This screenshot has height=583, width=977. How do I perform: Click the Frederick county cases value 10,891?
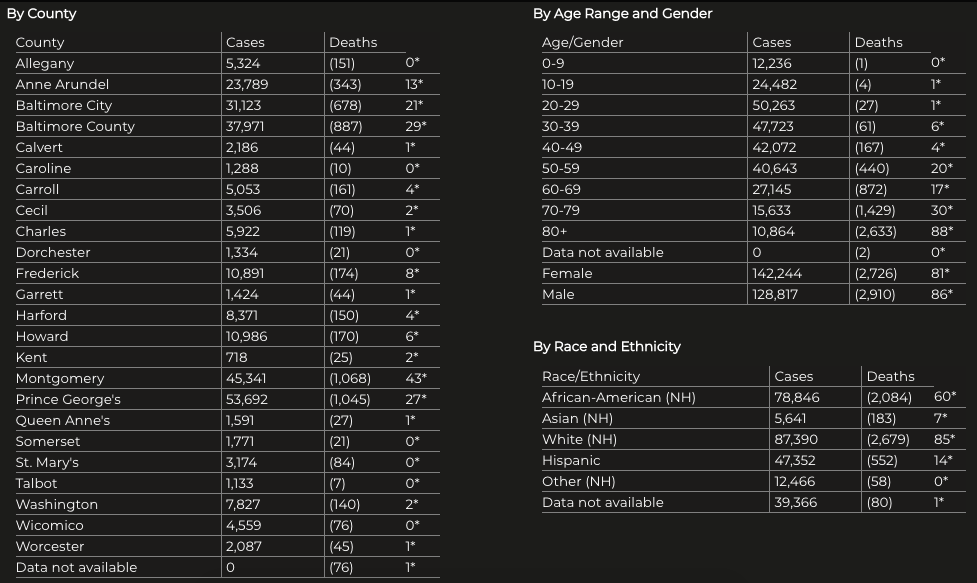click(x=246, y=273)
